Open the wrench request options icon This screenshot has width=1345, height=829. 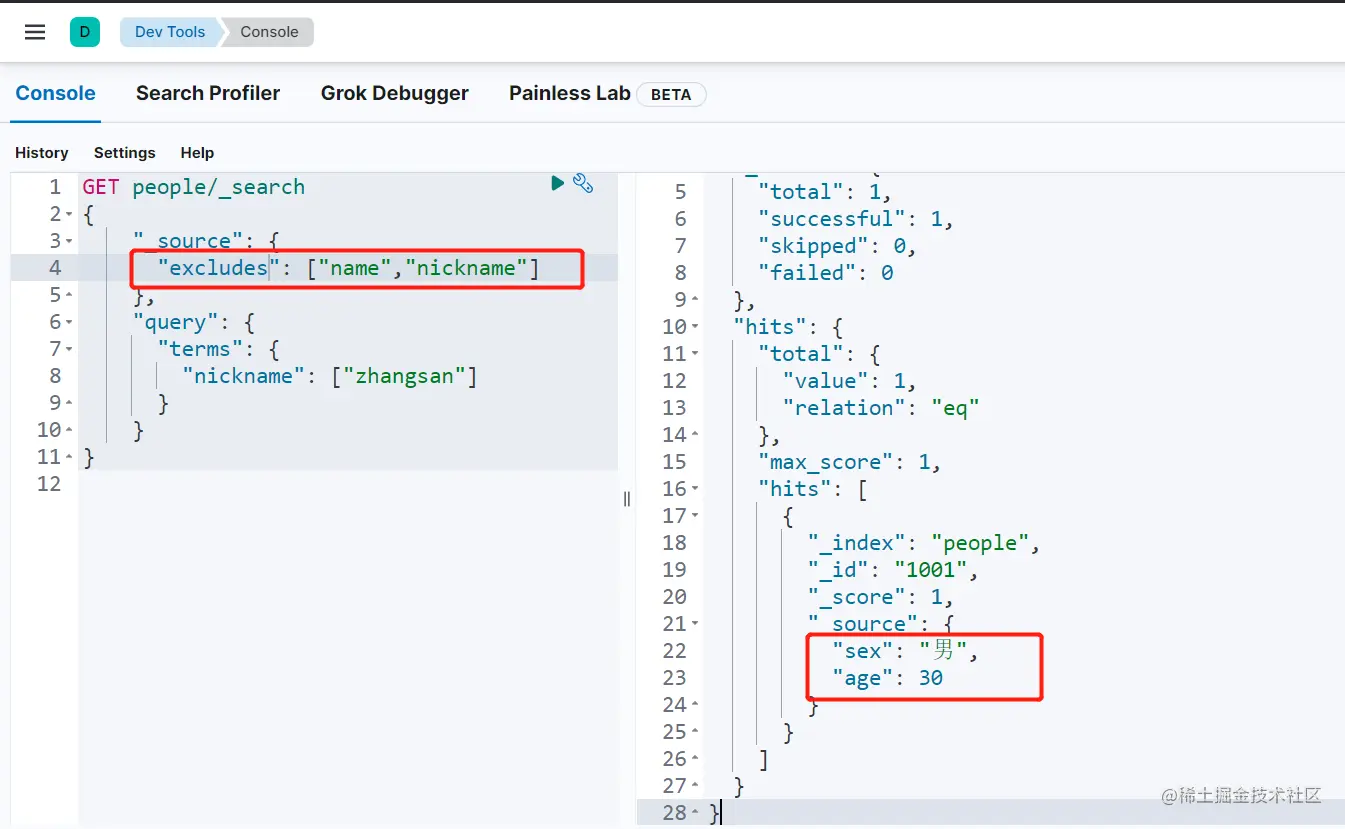point(583,183)
